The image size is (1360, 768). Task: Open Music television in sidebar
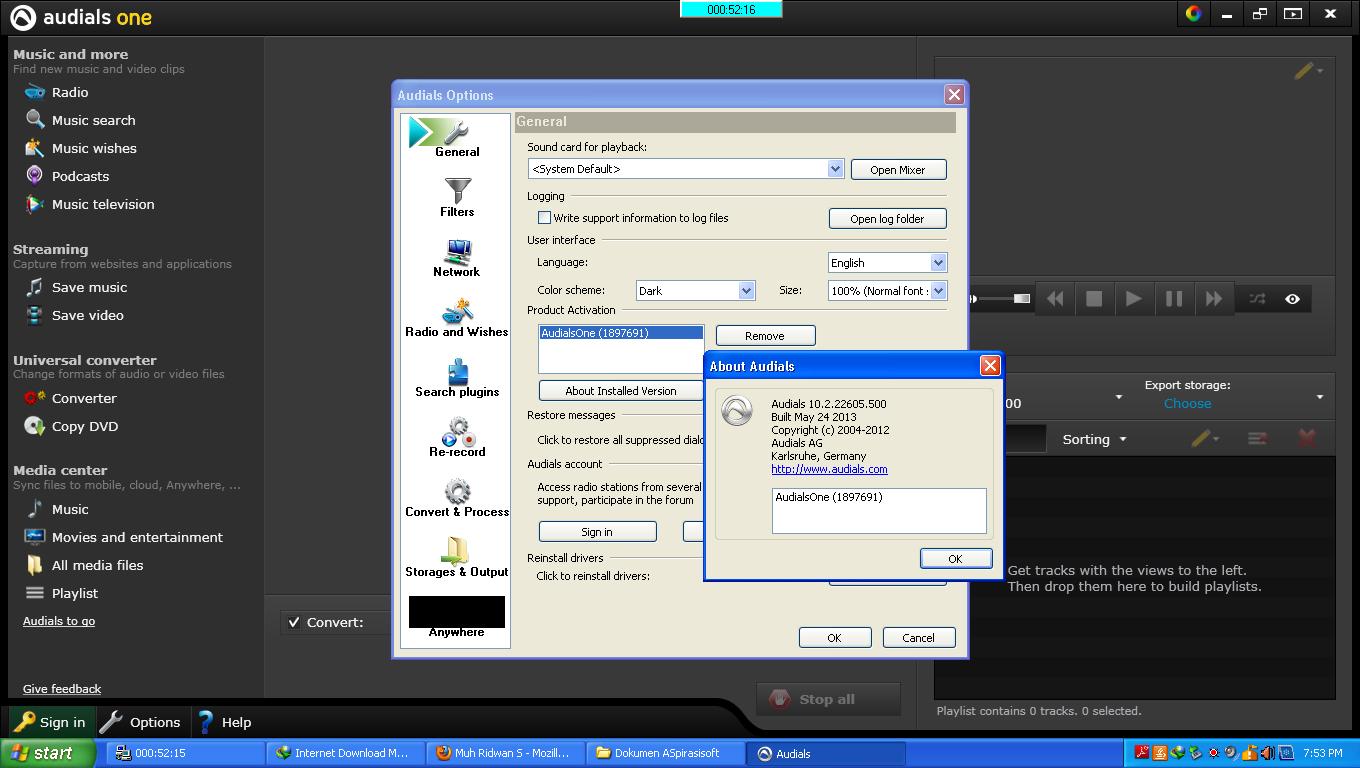coord(90,204)
